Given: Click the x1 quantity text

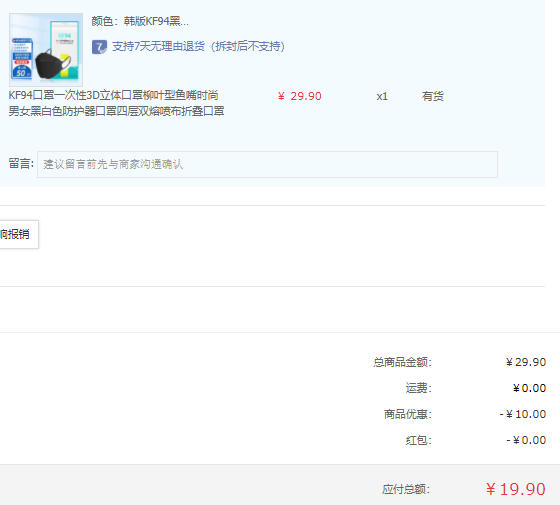Looking at the screenshot, I should 382,96.
